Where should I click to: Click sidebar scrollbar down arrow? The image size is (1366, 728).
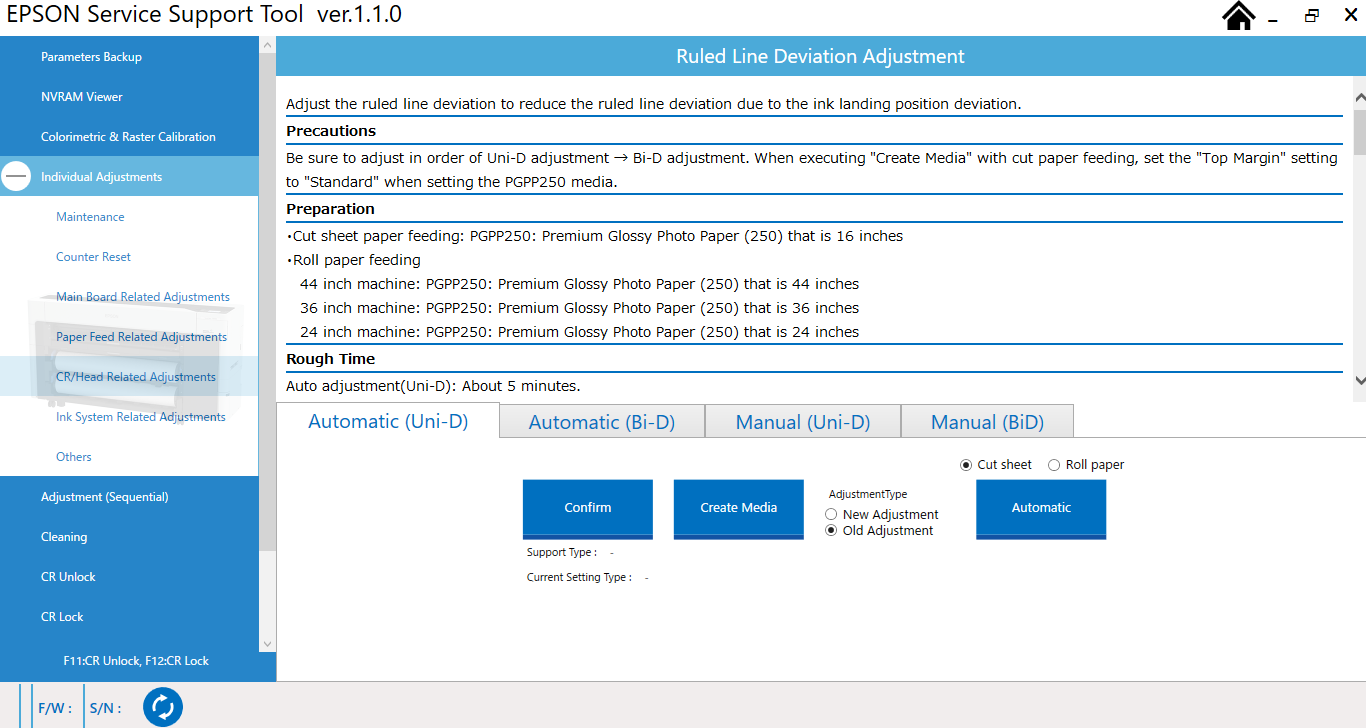click(x=267, y=644)
